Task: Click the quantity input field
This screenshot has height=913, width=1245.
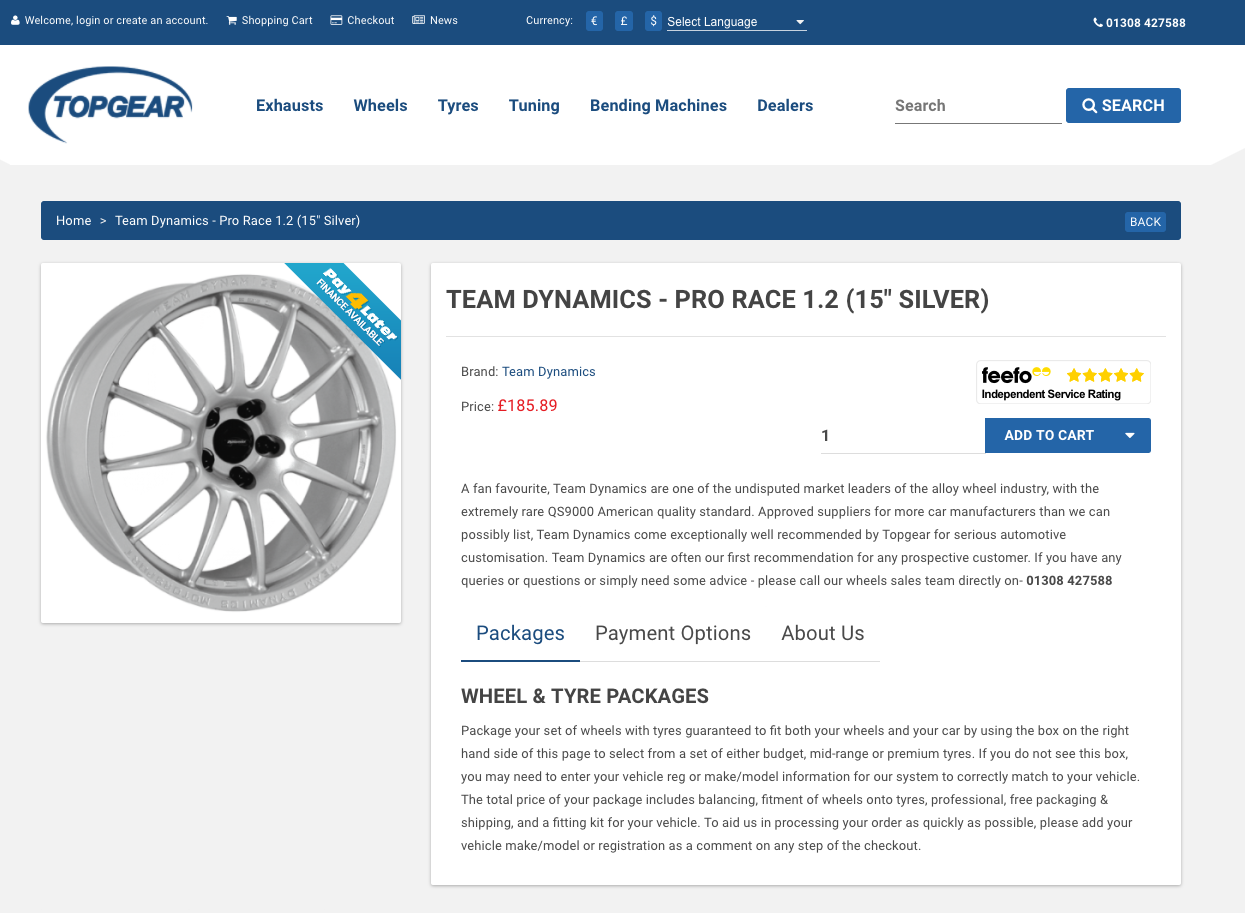Action: click(x=900, y=436)
